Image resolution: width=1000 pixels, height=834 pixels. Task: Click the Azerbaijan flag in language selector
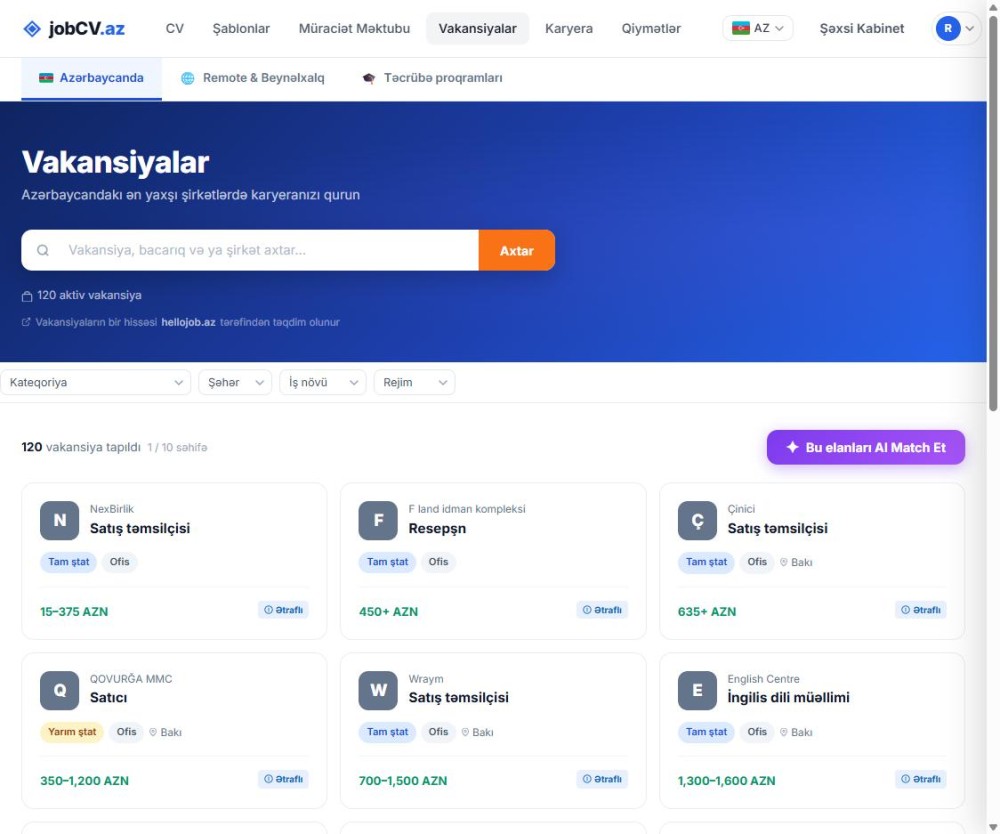740,29
